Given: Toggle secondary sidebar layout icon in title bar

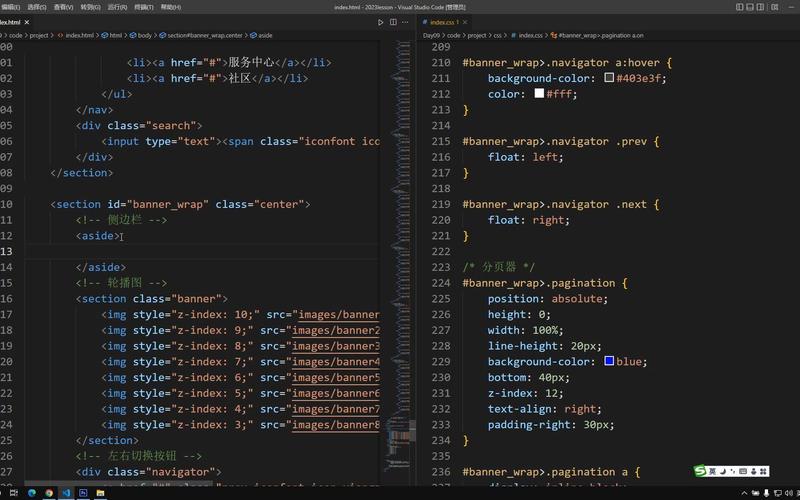Looking at the screenshot, I should click(x=760, y=7).
